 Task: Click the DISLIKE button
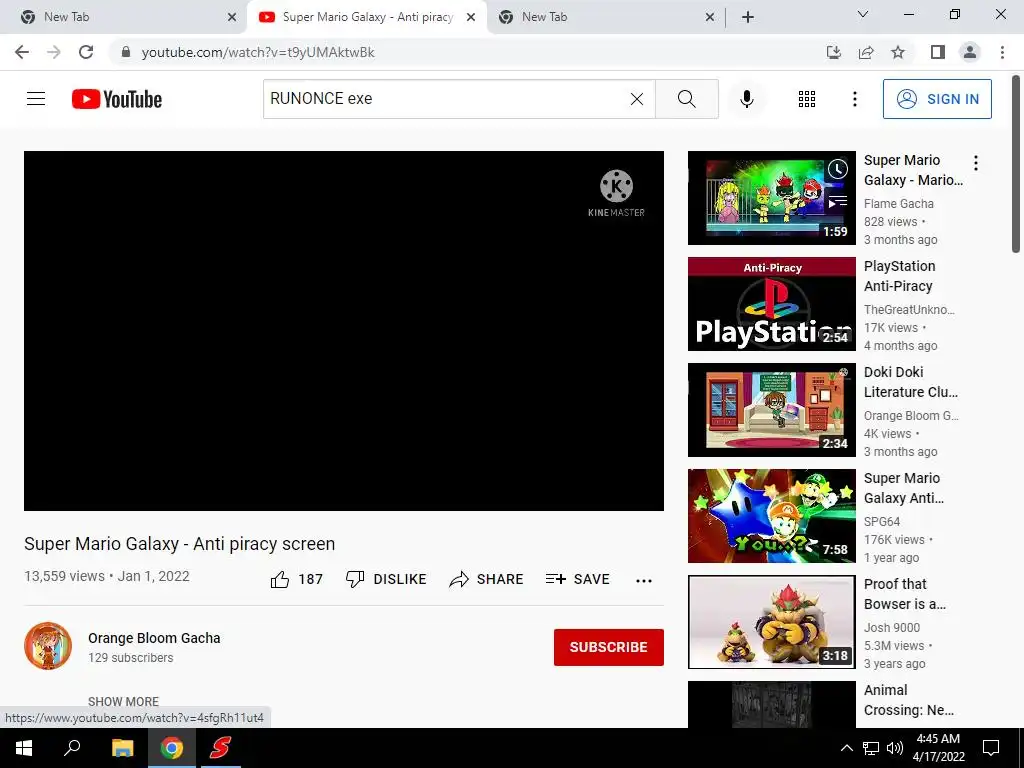(x=386, y=579)
